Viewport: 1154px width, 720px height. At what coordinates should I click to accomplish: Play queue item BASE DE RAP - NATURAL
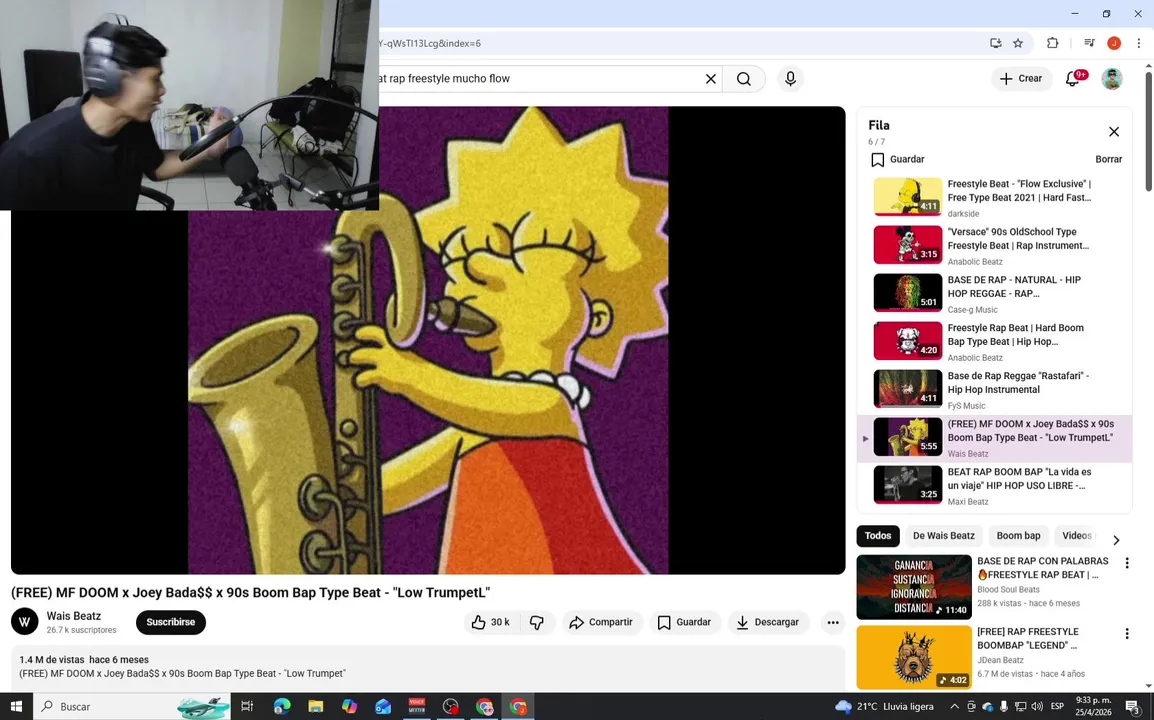coord(994,293)
